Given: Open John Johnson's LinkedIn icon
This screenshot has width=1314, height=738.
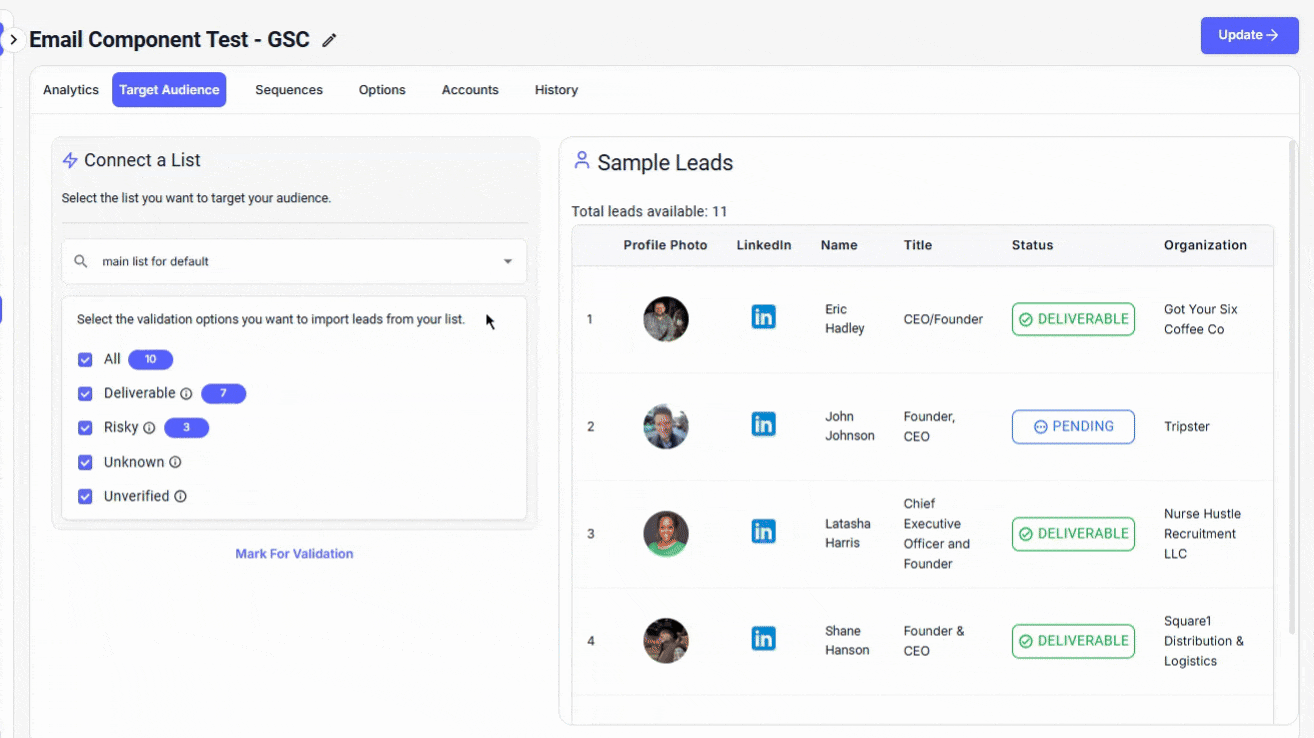Looking at the screenshot, I should (x=763, y=425).
